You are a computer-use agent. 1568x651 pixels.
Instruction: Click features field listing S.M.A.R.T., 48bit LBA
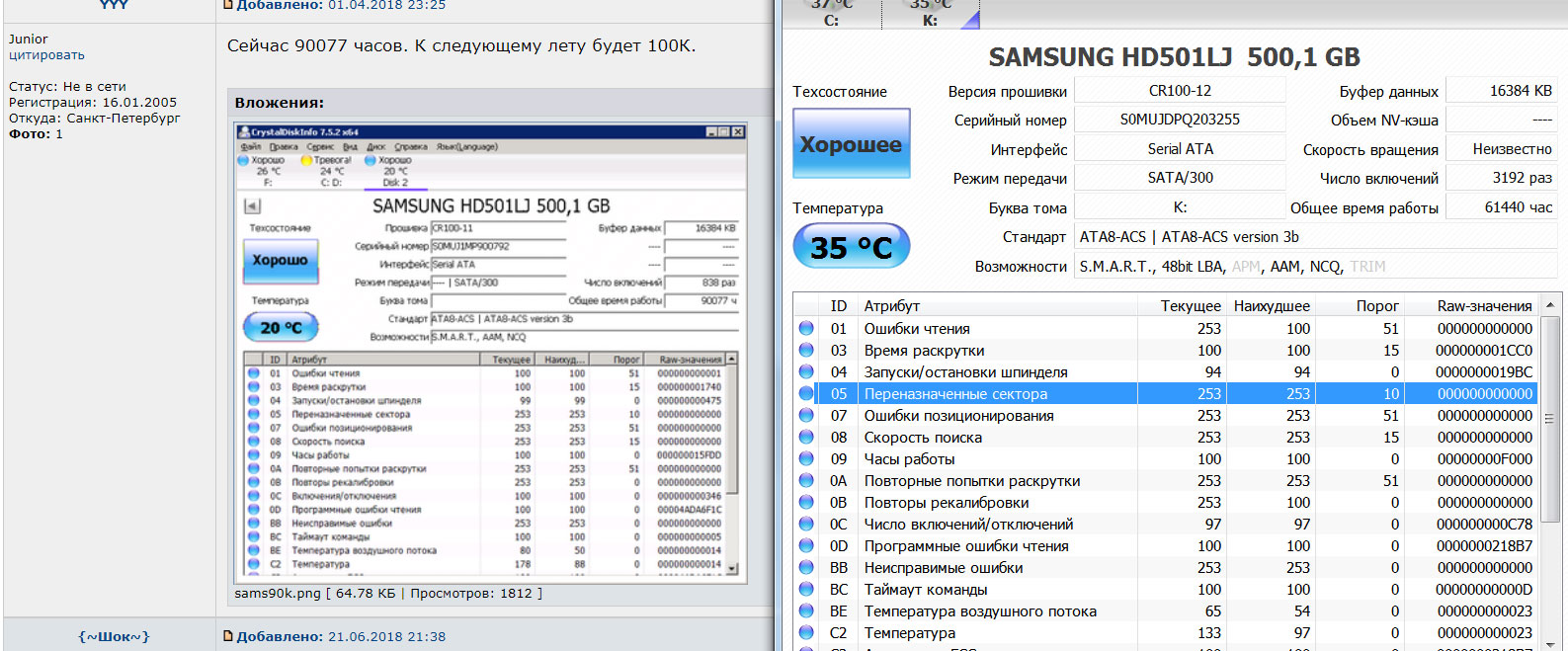pyautogui.click(x=1315, y=267)
